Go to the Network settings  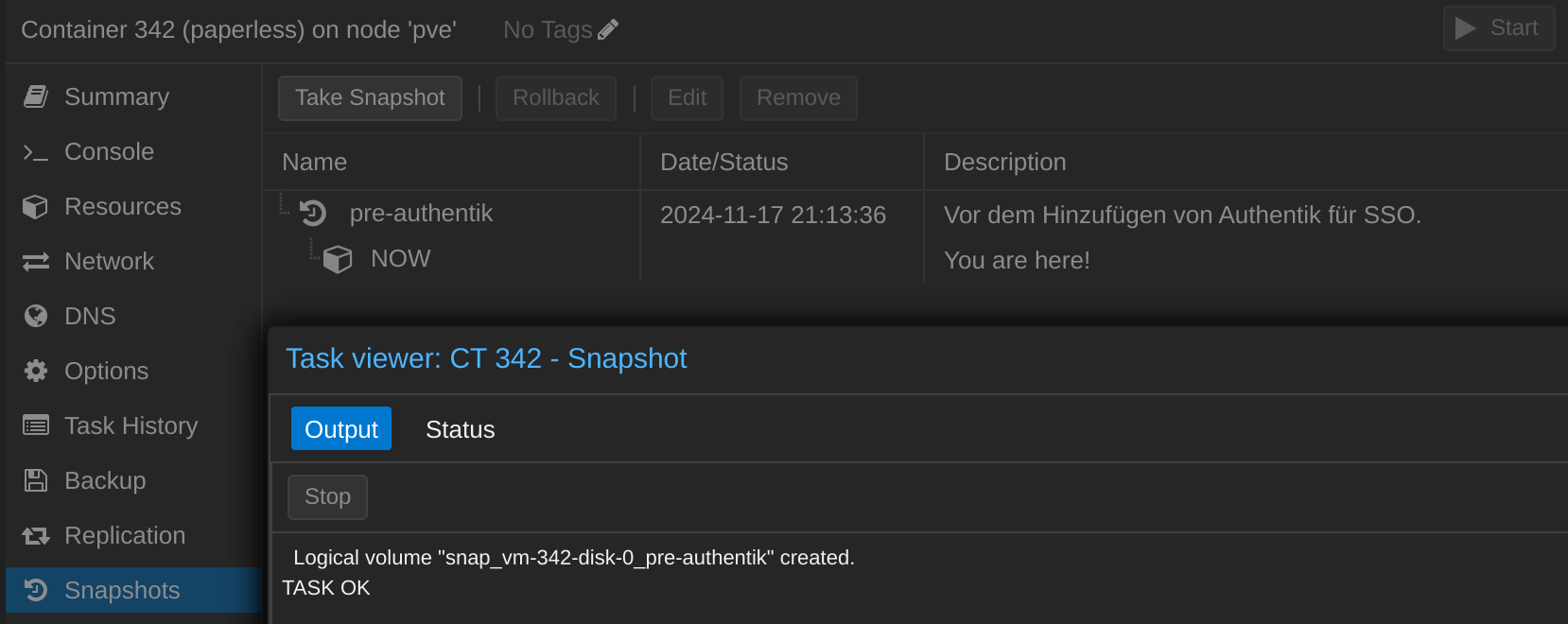tap(132, 261)
